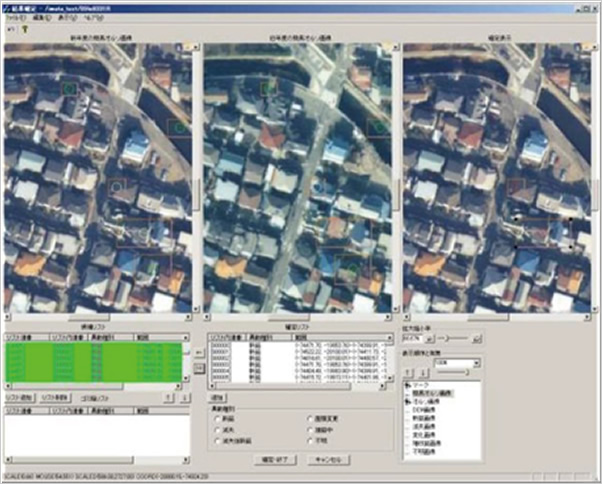Click the right image pane's horizontal scrollbar
This screenshot has width=602, height=484.
[x=497, y=317]
